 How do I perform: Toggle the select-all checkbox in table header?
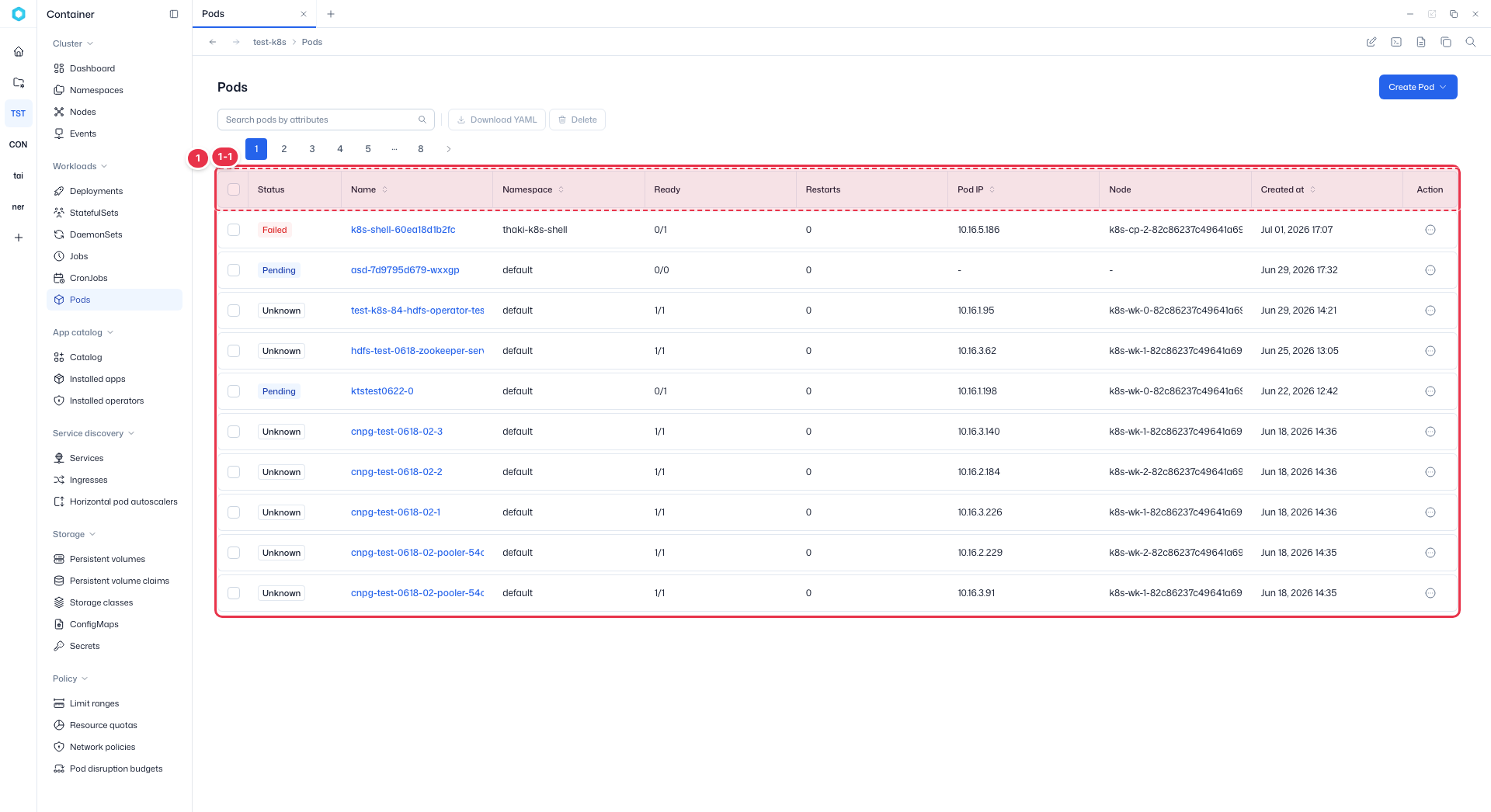click(x=234, y=189)
